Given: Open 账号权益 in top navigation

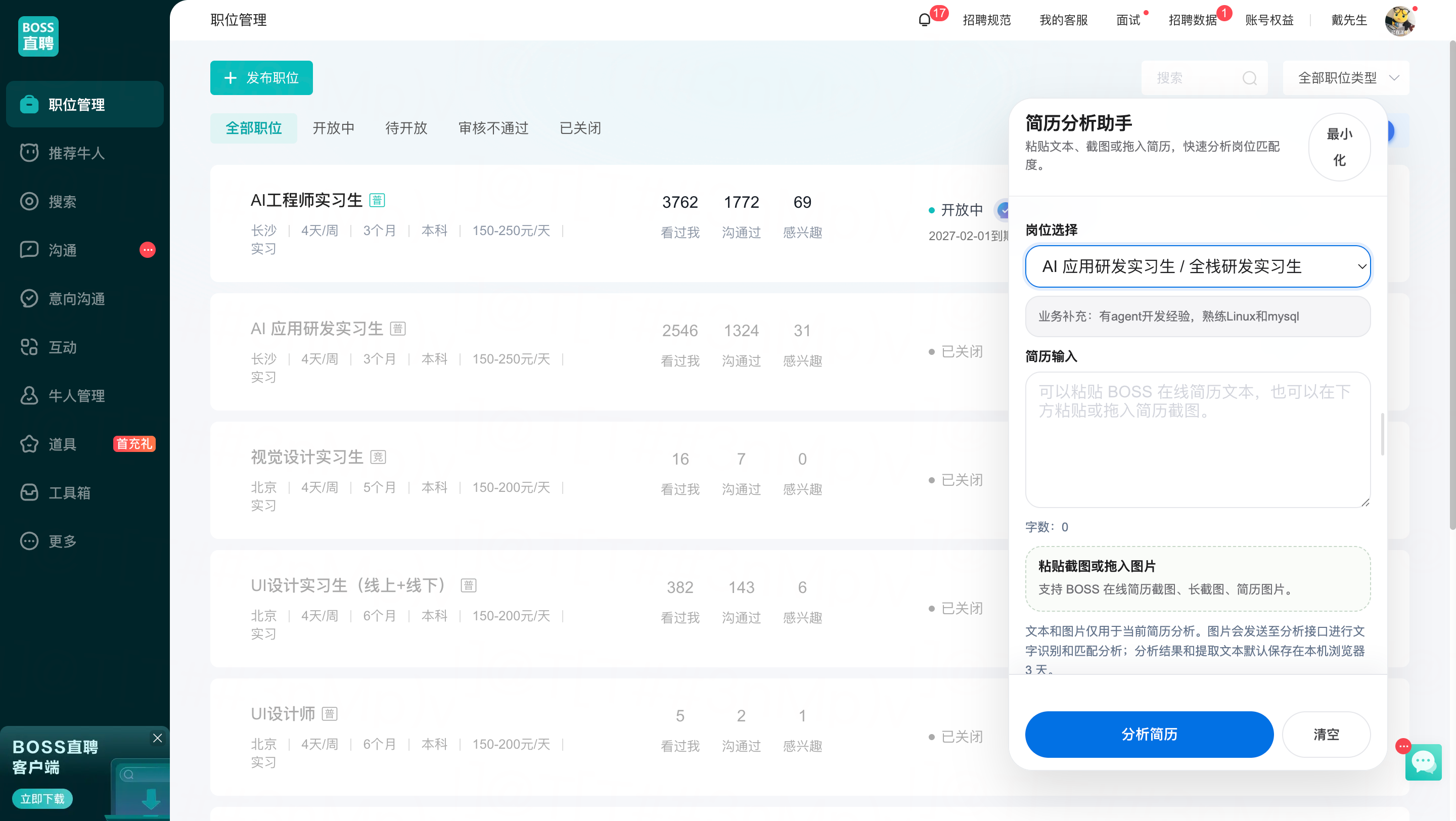Looking at the screenshot, I should 1269,20.
